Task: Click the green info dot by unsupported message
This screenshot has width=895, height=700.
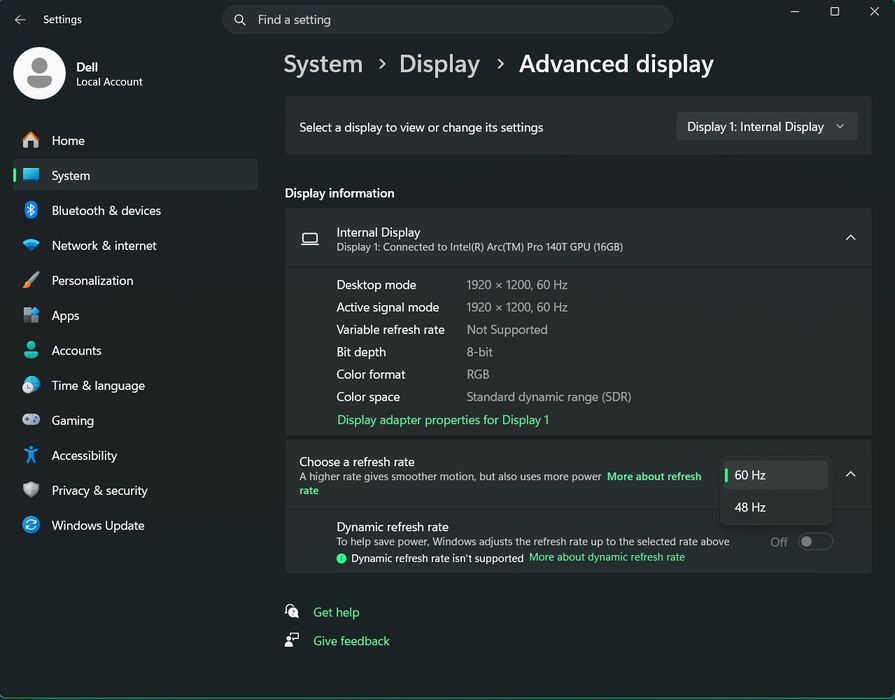Action: tap(341, 558)
